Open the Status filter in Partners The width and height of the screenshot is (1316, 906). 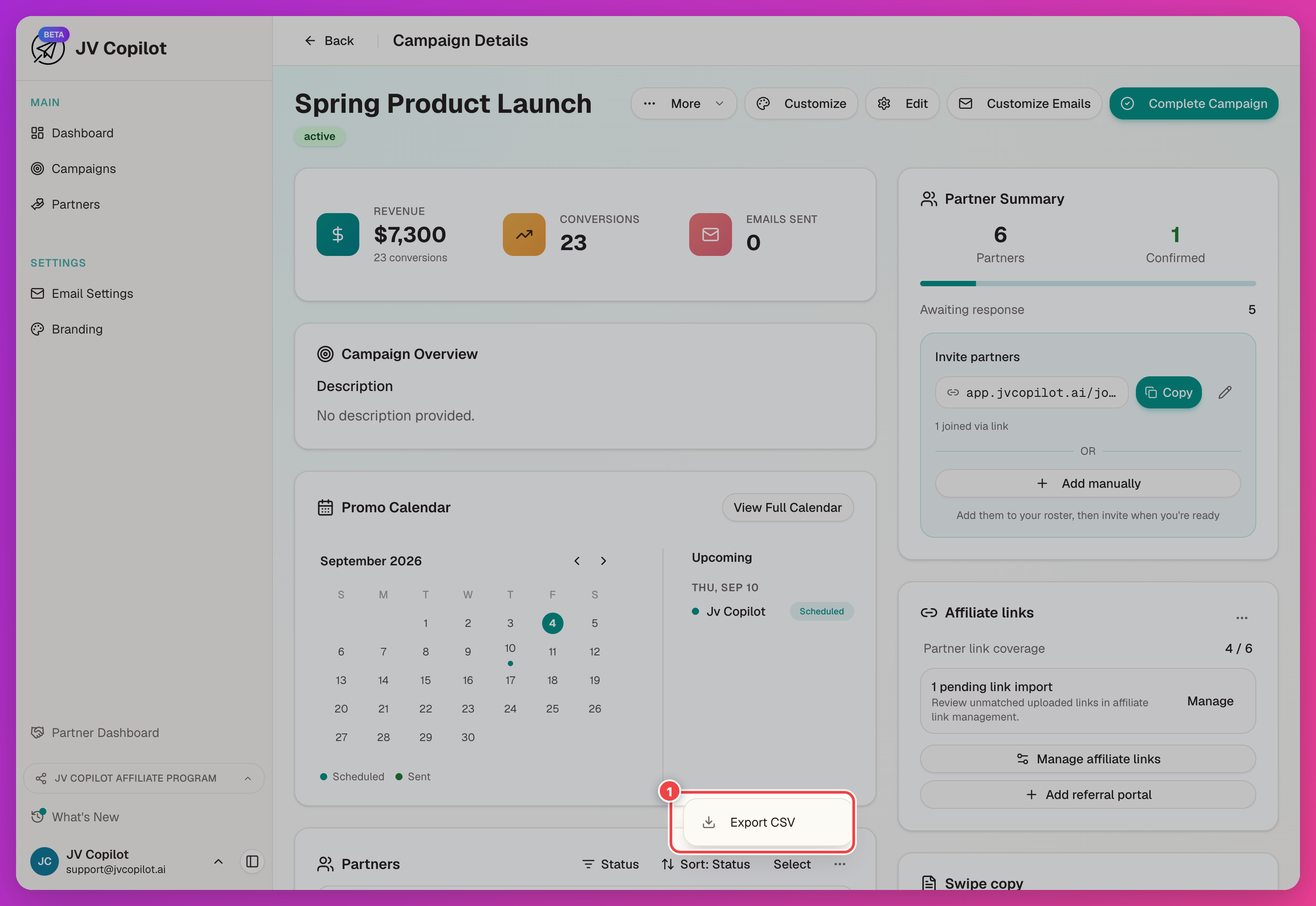pyautogui.click(x=611, y=864)
